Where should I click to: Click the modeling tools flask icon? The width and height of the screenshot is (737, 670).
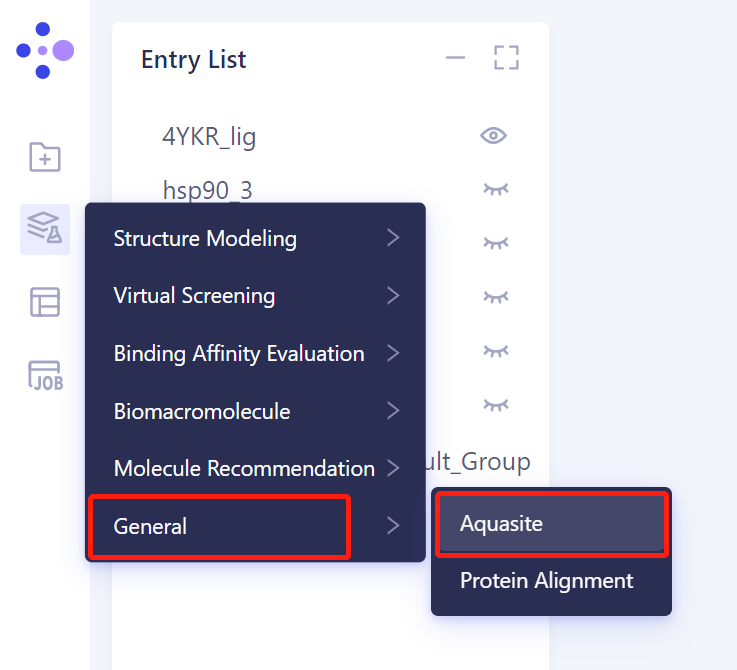(45, 229)
